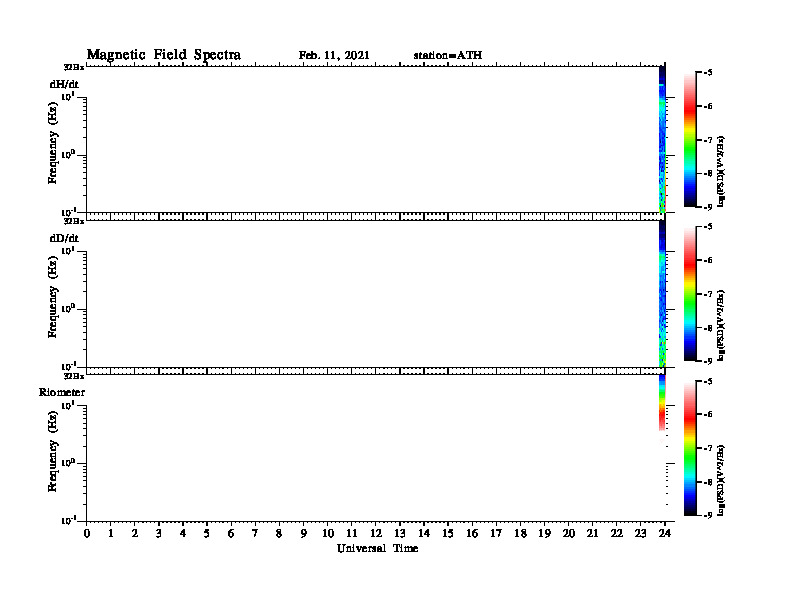
Task: Click the dH/dt panel colorbar
Action: (x=690, y=140)
